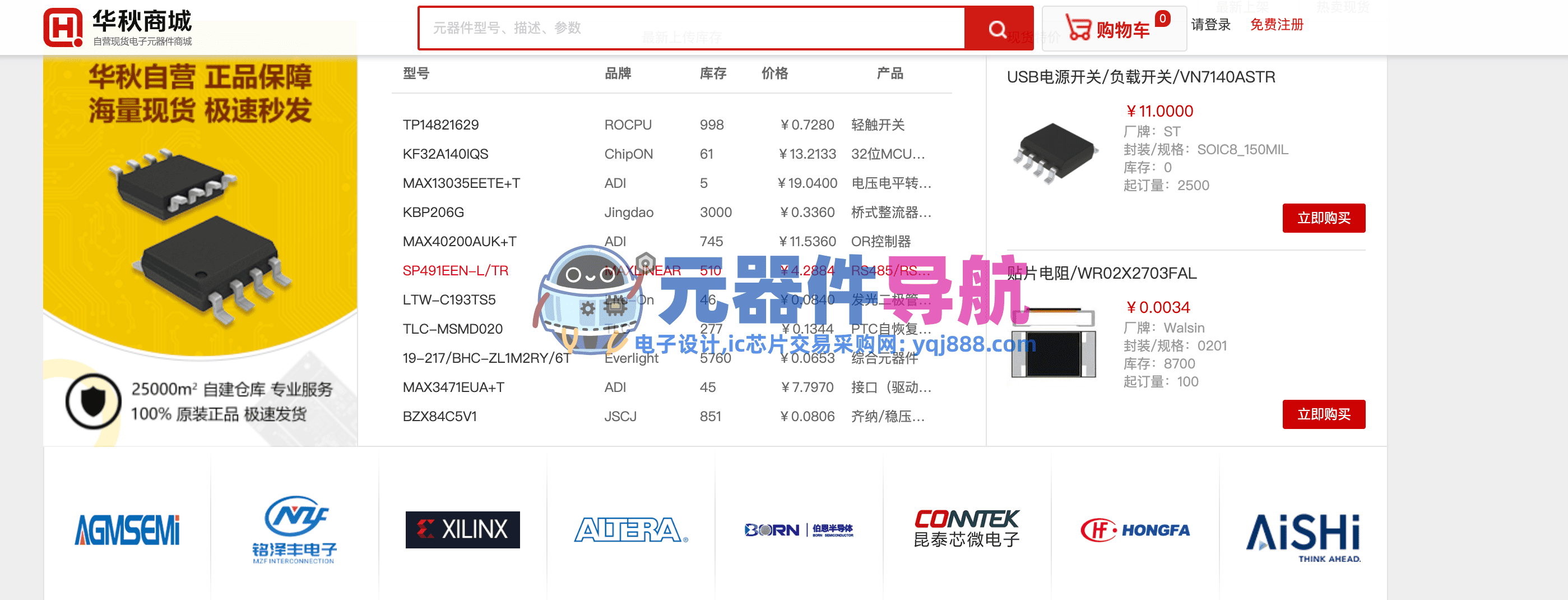Click the BORN 伯恩半导体 logo

coord(799,529)
